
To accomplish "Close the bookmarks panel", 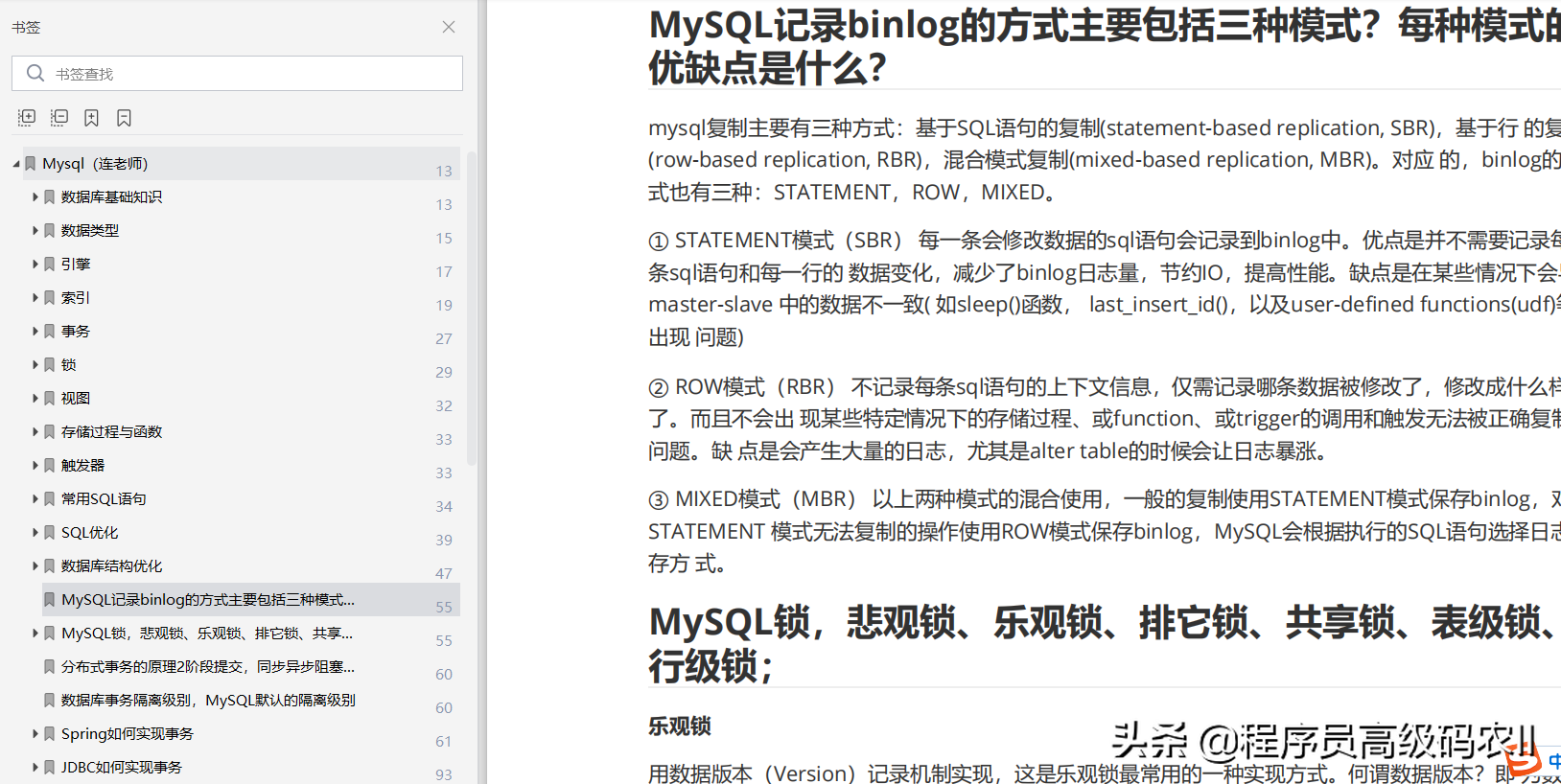I will 449,27.
